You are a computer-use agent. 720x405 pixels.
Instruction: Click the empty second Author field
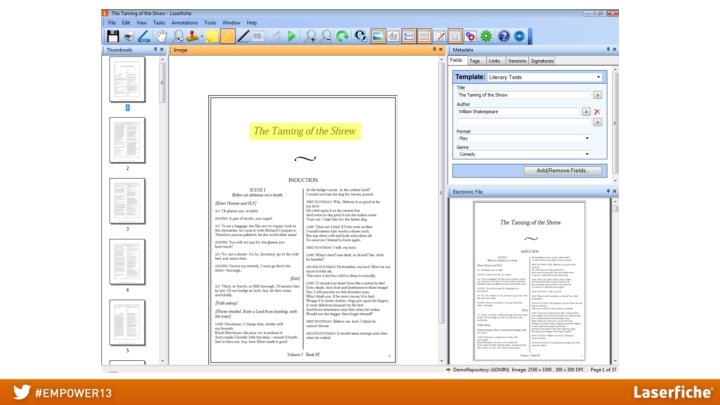(x=523, y=122)
